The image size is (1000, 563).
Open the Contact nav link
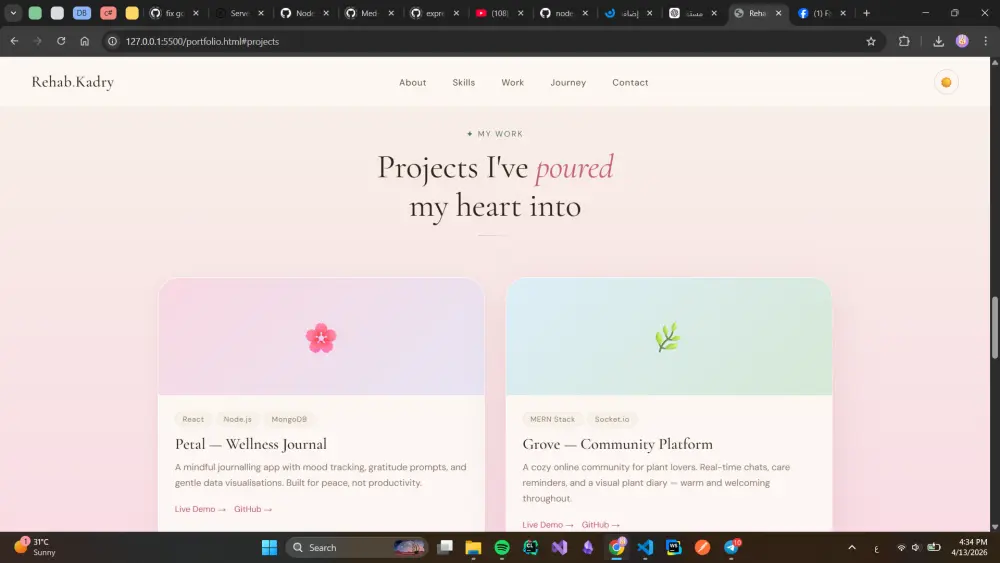click(629, 82)
